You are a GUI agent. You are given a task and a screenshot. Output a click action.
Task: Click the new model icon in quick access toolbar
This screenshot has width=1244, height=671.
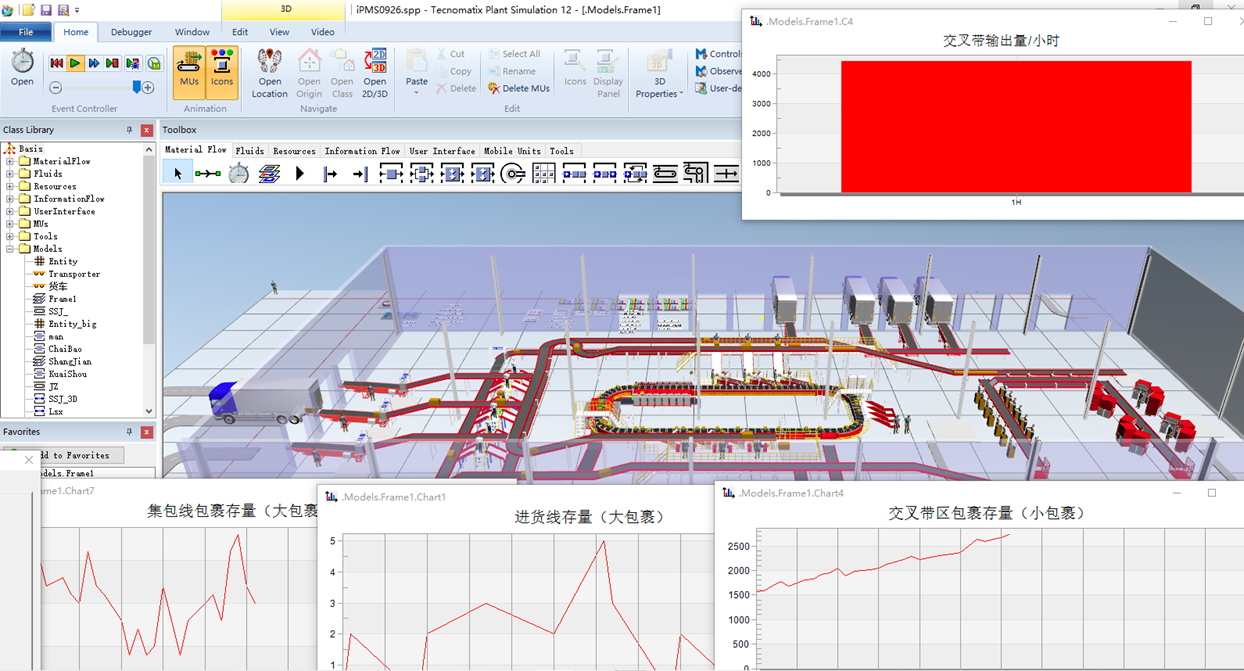(27, 9)
